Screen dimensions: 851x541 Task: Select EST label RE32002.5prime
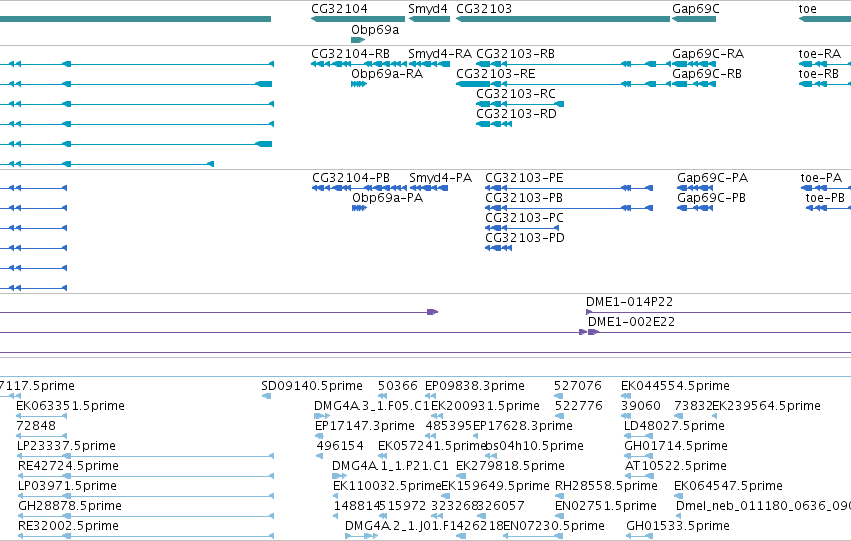point(68,526)
